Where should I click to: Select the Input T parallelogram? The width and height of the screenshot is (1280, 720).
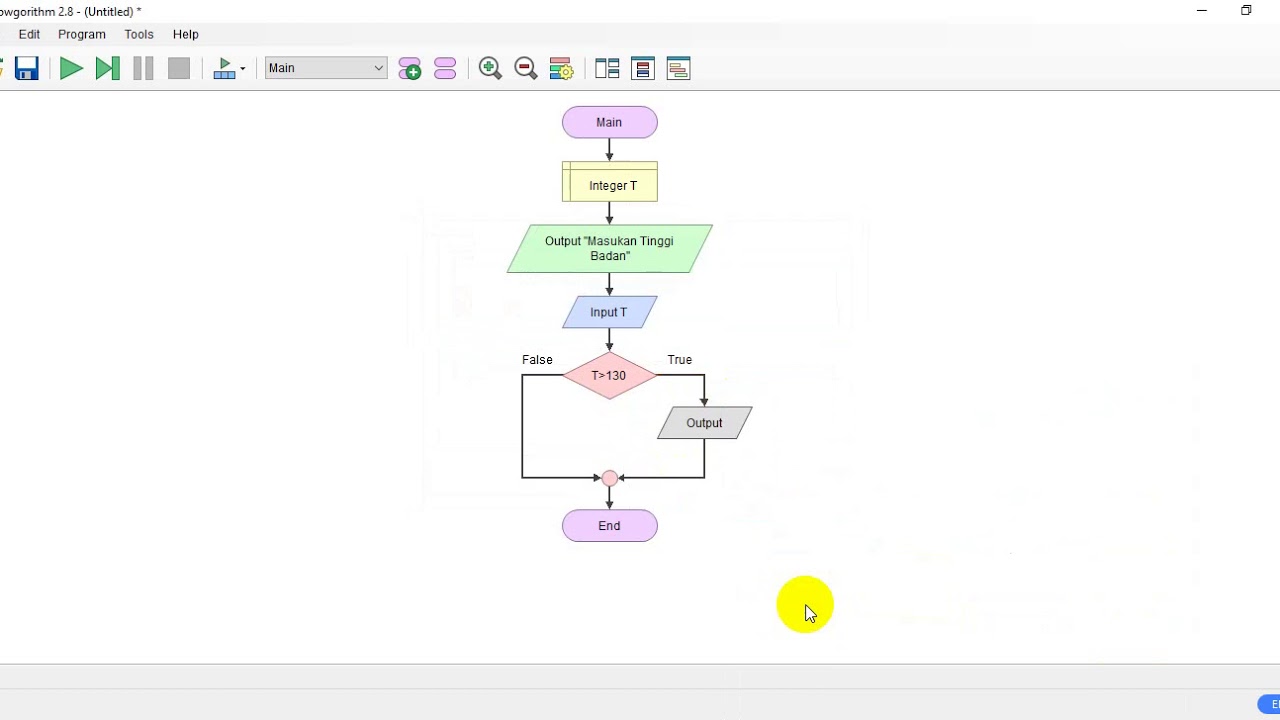pos(609,312)
